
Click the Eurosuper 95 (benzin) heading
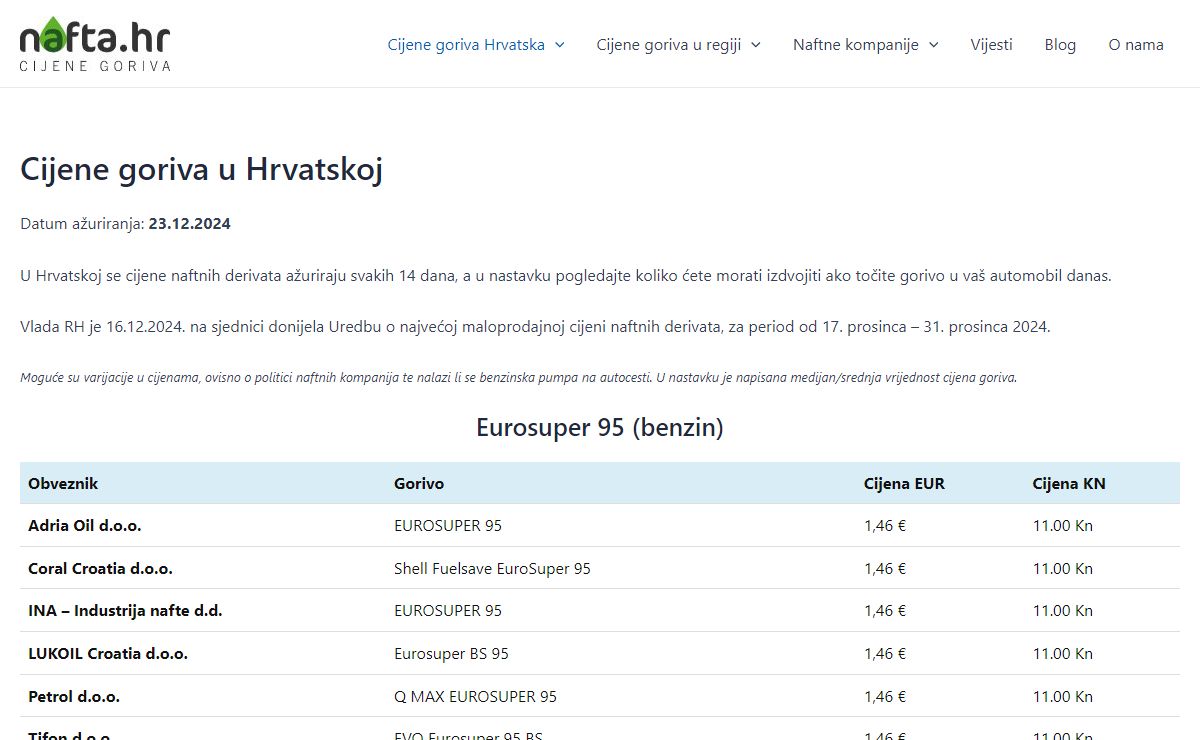600,428
